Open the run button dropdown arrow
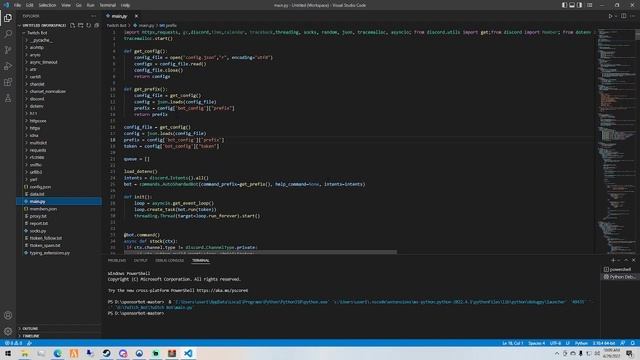This screenshot has height=360, width=640. click(x=616, y=16)
